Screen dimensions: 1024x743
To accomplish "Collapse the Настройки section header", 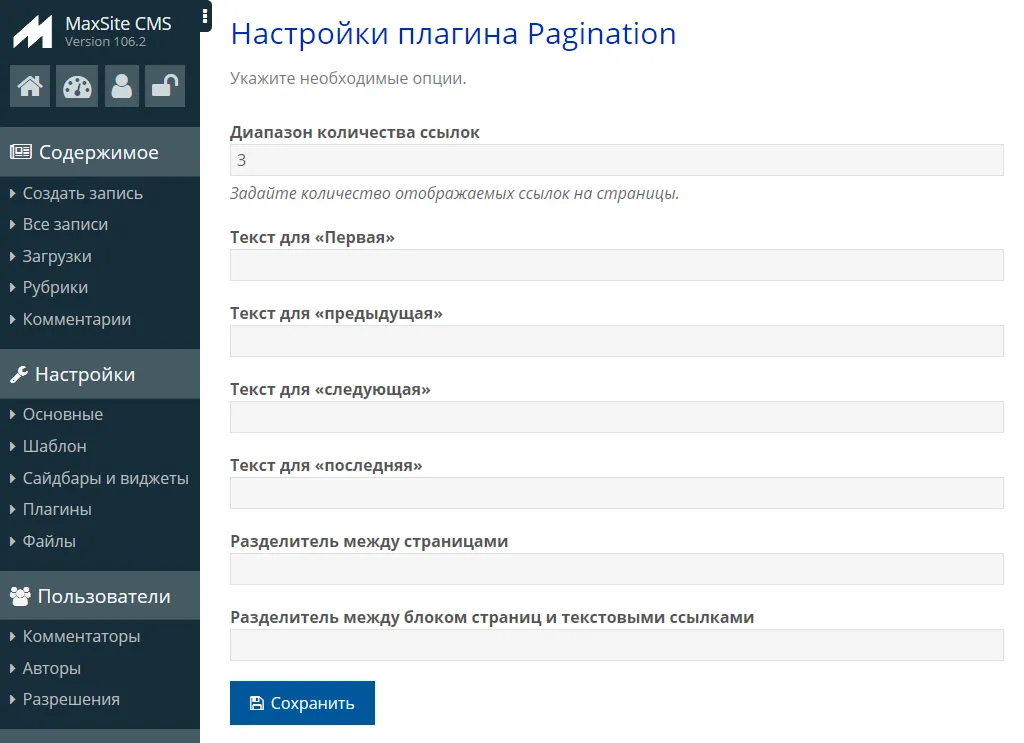I will [x=85, y=375].
